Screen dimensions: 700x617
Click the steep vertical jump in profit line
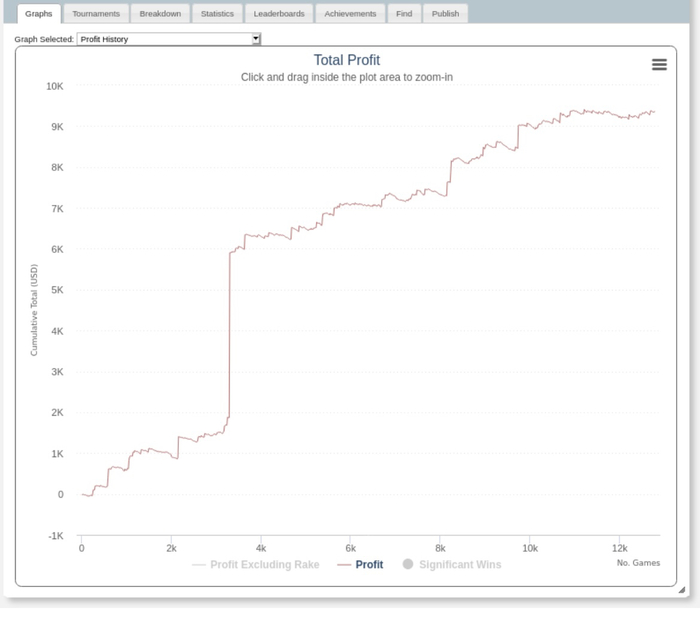tap(229, 335)
